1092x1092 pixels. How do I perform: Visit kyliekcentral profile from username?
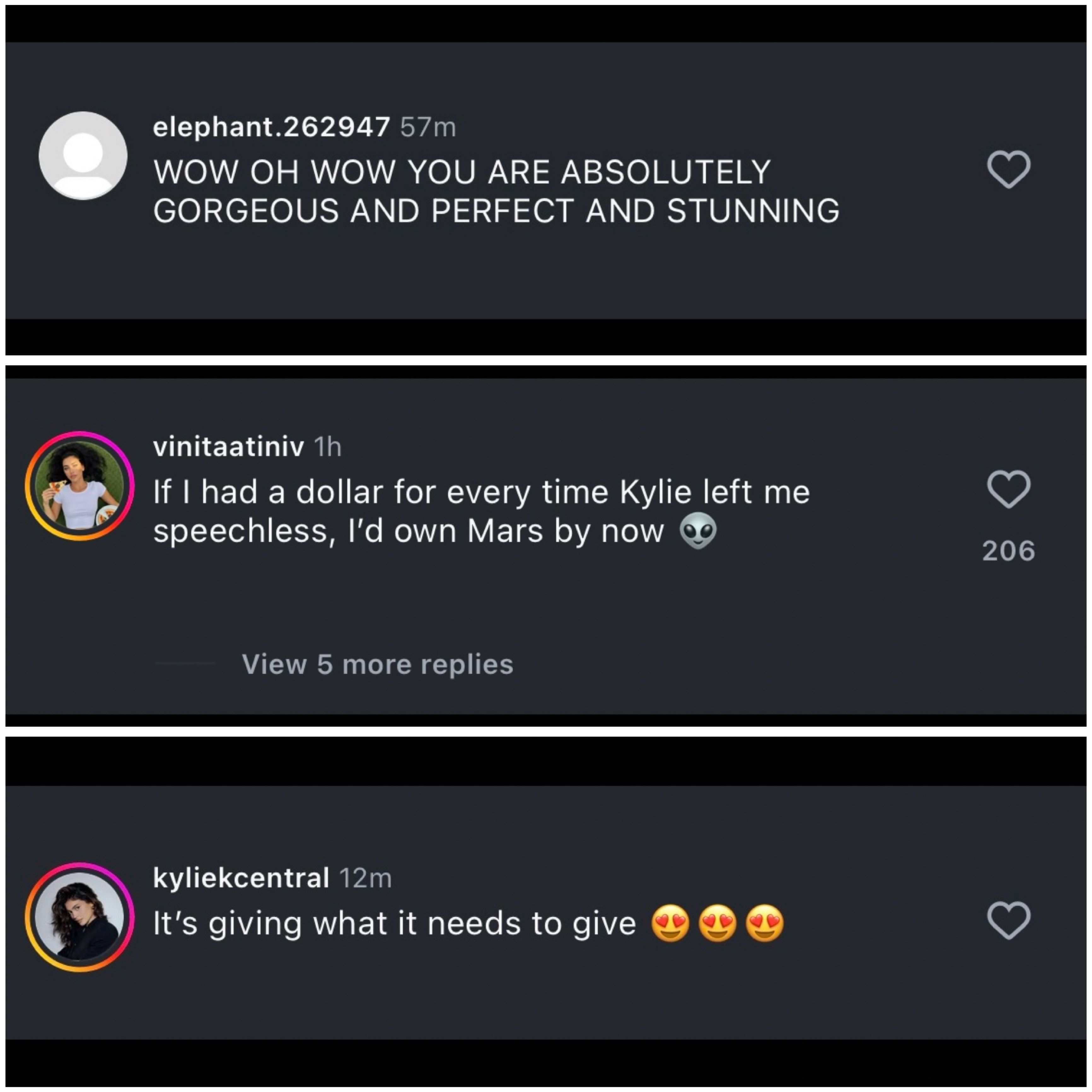(x=241, y=878)
